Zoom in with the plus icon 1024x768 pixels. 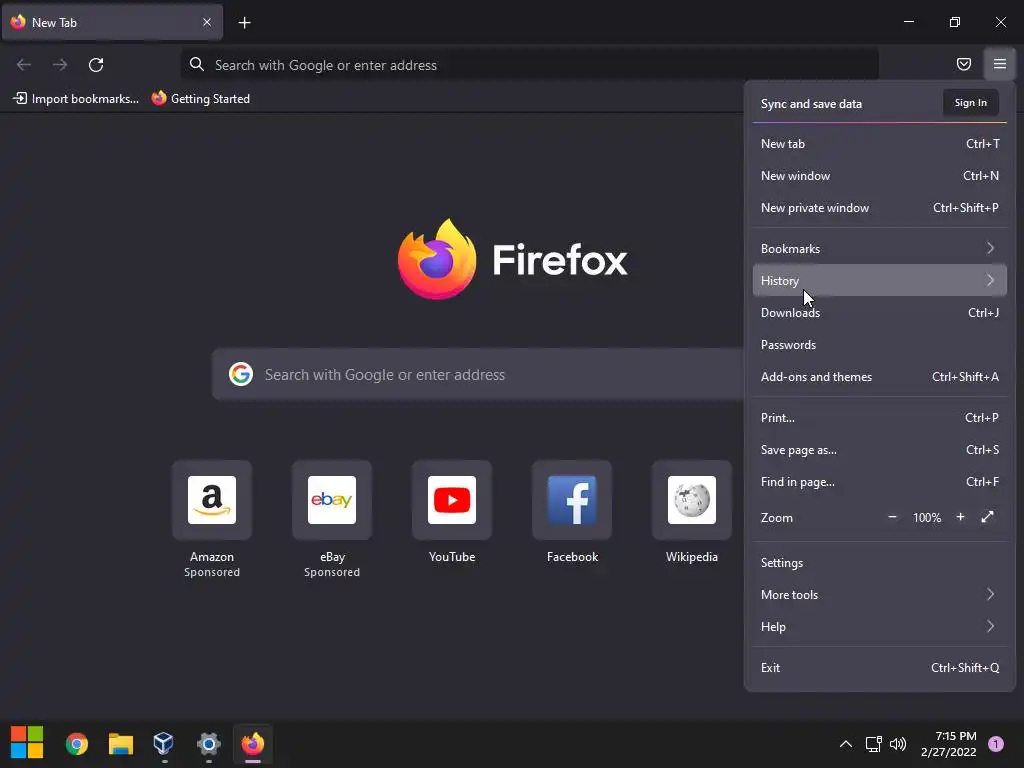pos(960,517)
